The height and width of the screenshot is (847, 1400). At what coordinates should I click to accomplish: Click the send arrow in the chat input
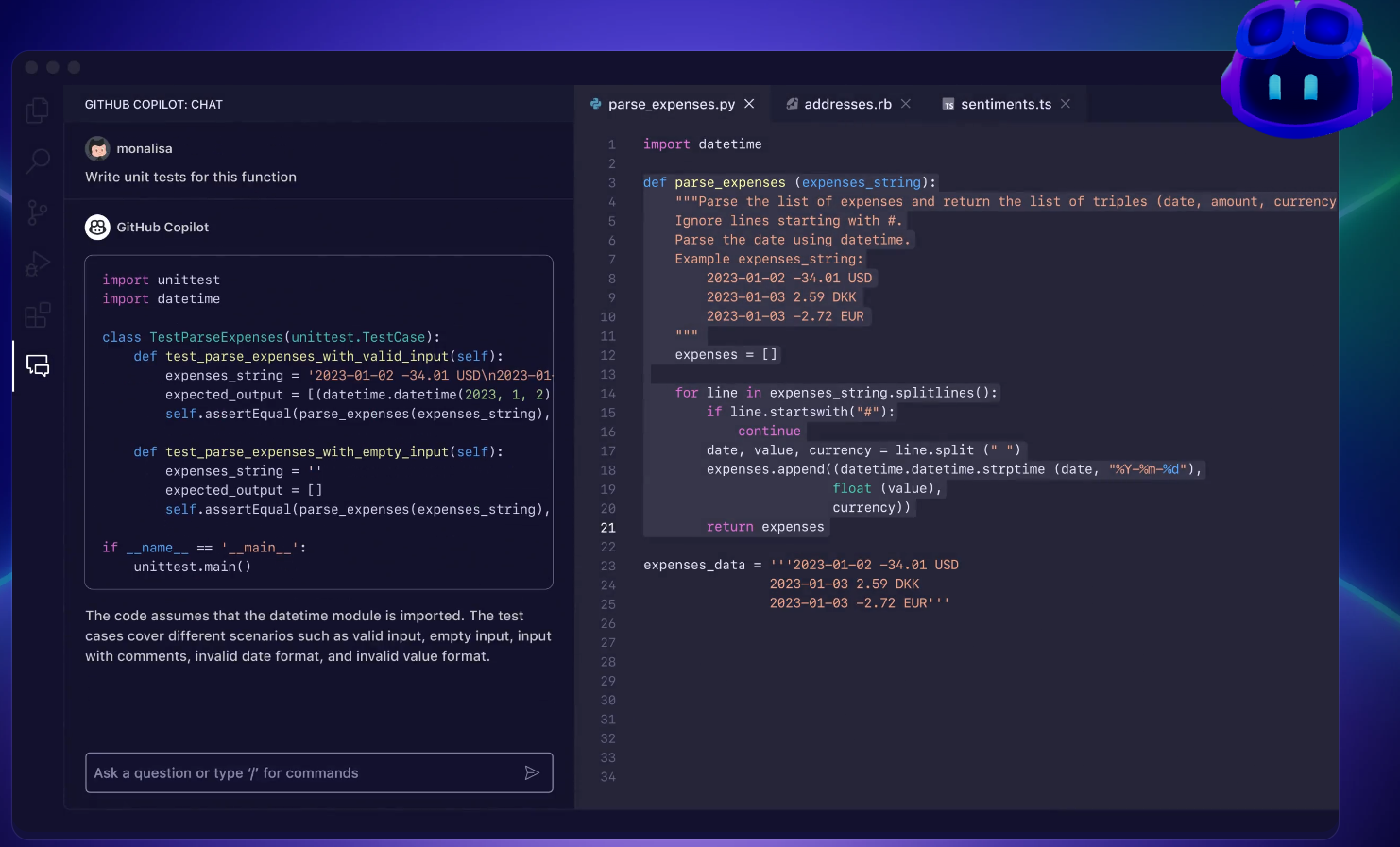[532, 772]
